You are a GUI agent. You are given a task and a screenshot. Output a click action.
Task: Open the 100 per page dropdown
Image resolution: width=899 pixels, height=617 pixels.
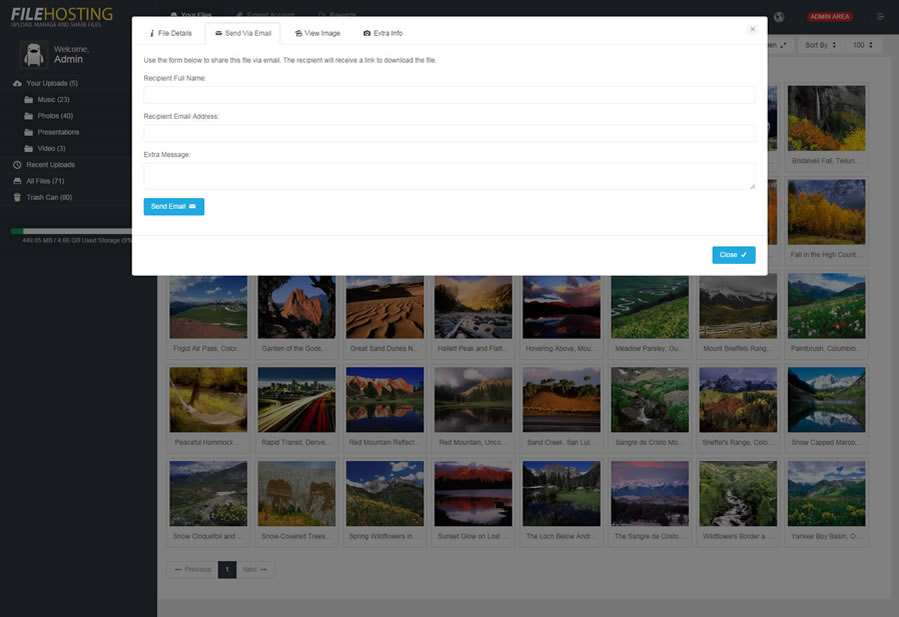[x=862, y=45]
